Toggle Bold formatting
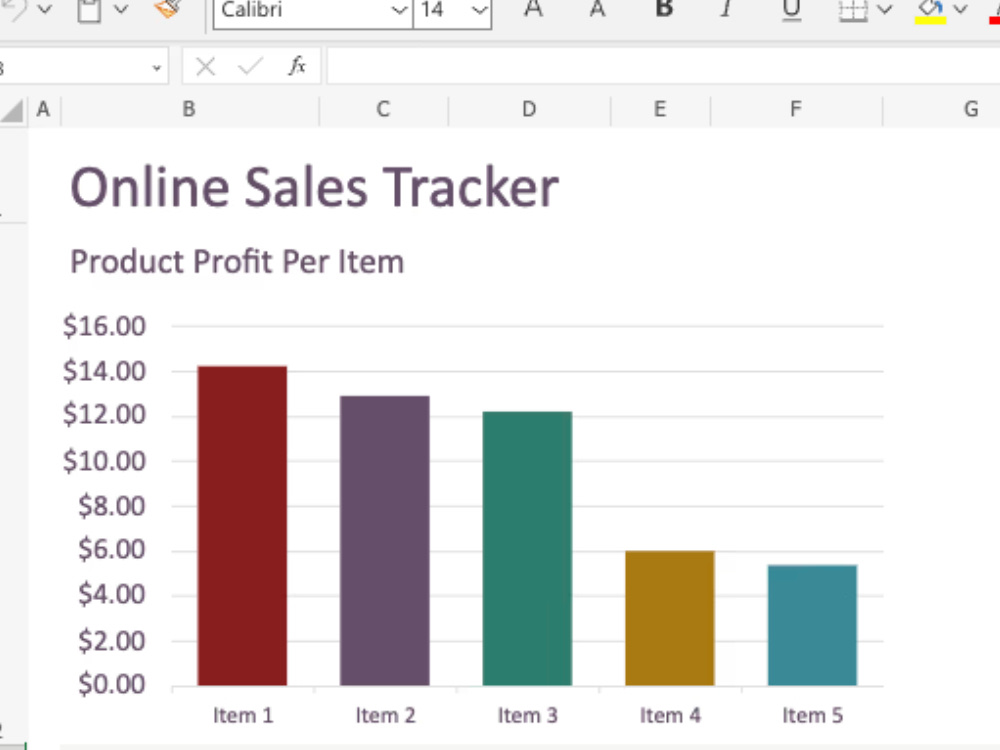Screen dimensions: 1000x750 (x=664, y=9)
